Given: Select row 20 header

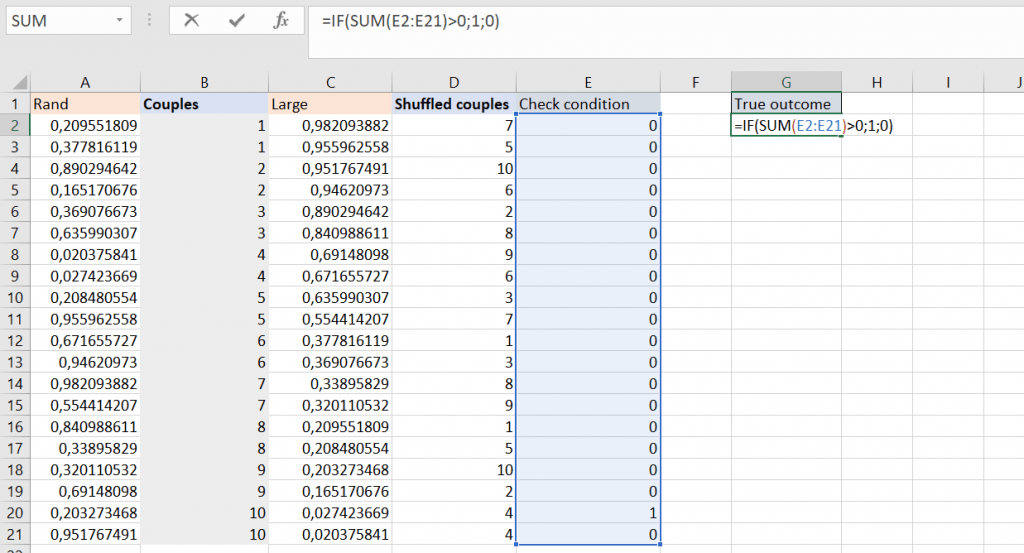Looking at the screenshot, I should [15, 513].
